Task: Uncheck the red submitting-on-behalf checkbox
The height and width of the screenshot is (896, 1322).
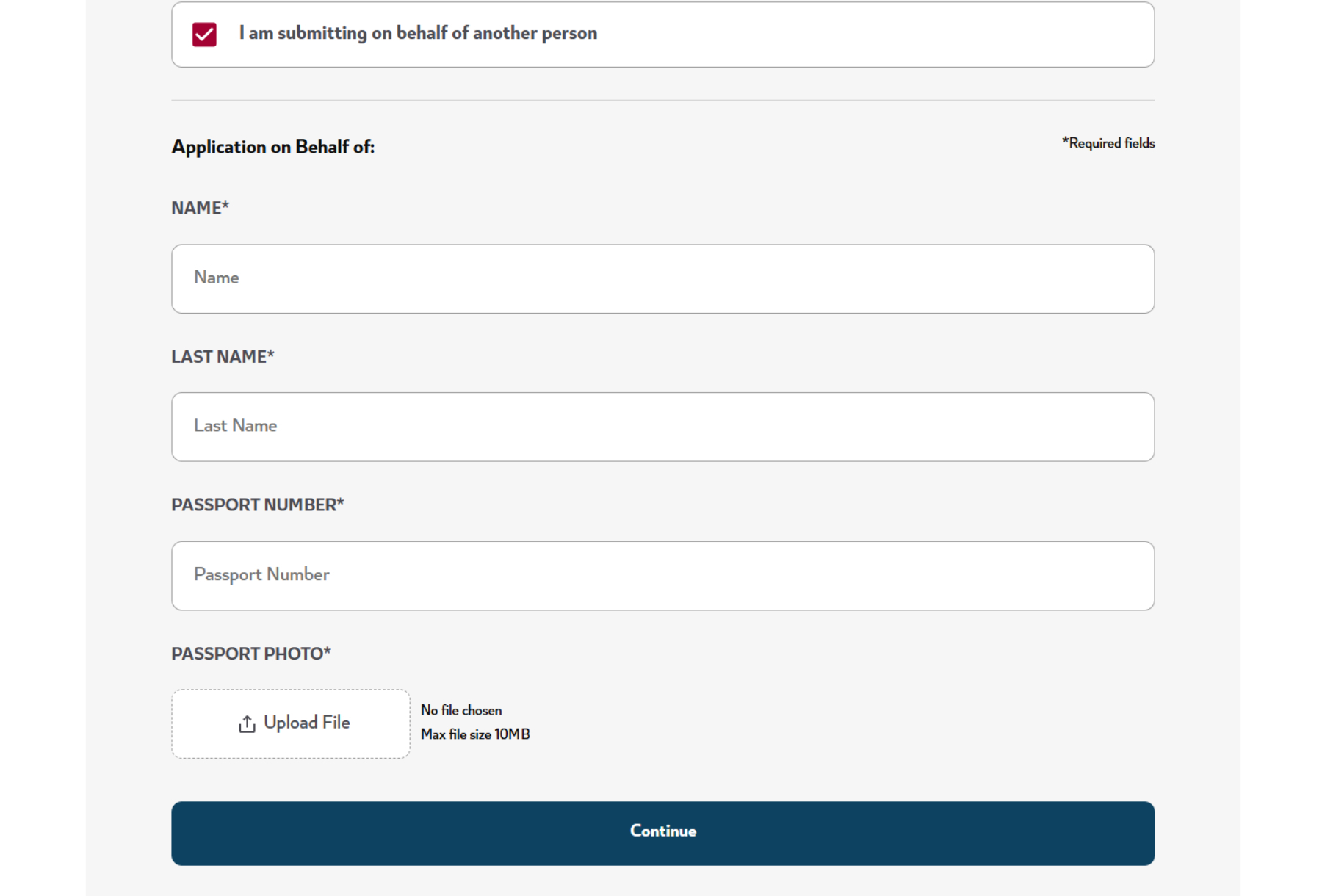Action: click(204, 35)
